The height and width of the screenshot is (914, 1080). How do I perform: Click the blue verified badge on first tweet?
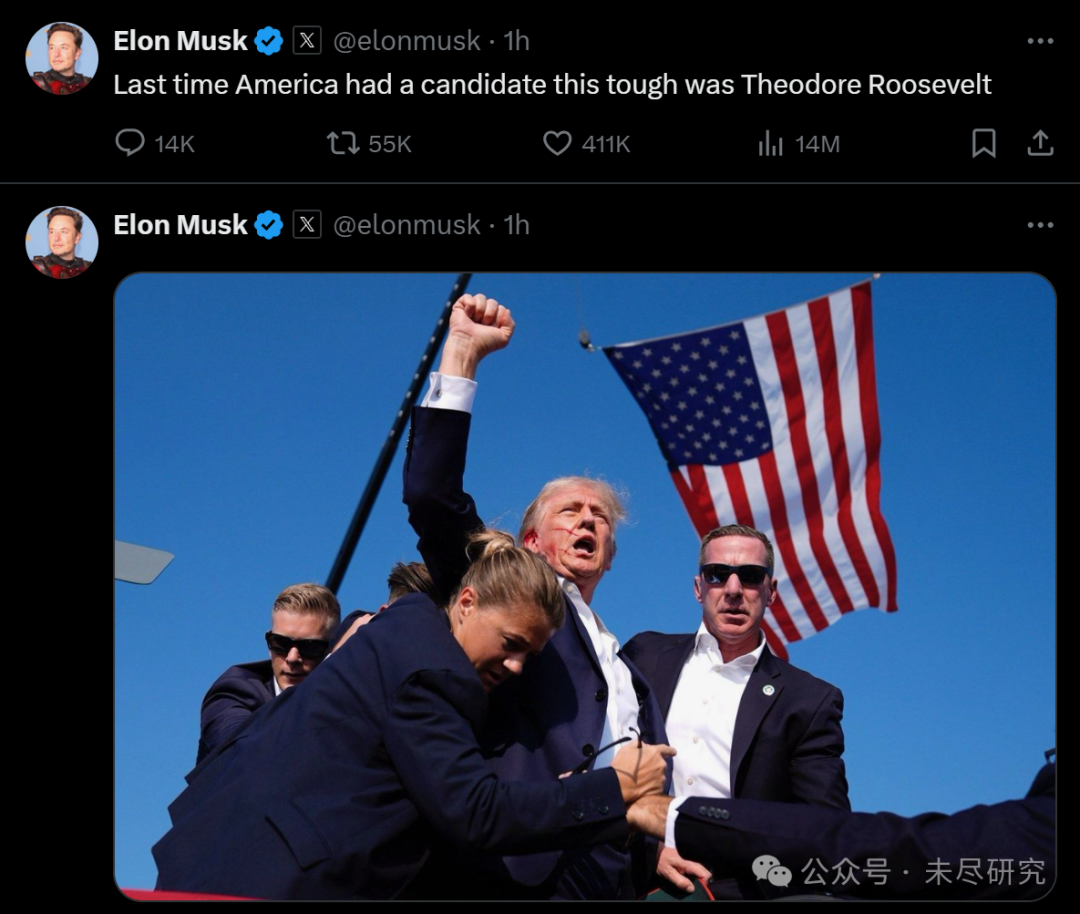(x=269, y=41)
